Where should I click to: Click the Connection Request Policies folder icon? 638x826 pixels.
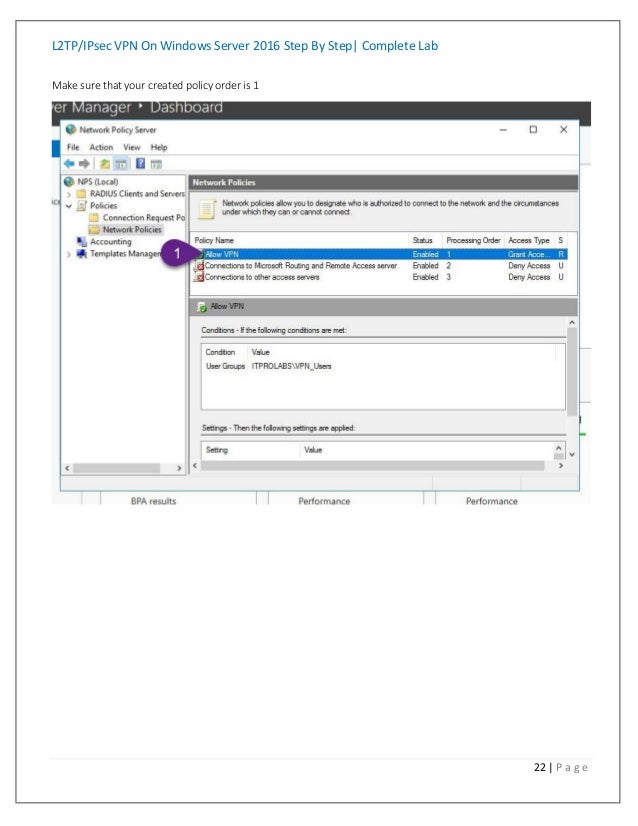coord(94,218)
